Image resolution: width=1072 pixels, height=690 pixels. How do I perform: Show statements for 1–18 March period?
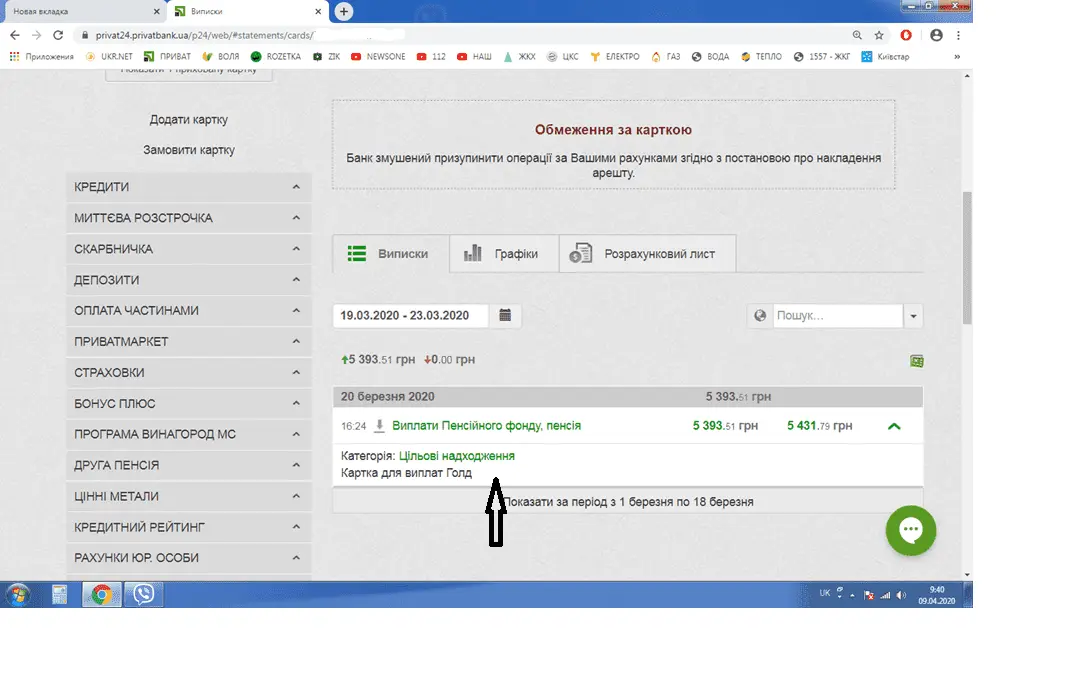pos(627,501)
